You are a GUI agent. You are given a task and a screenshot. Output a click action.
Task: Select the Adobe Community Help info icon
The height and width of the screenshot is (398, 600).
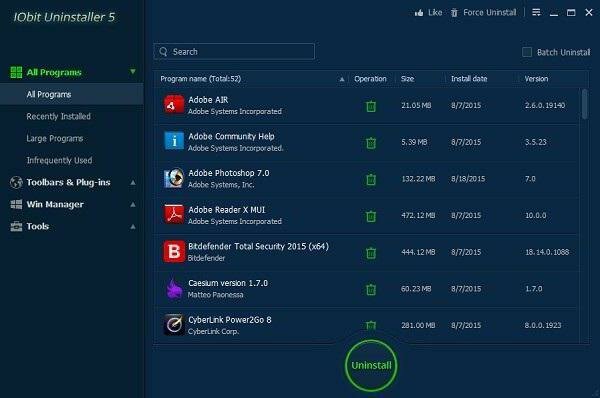pos(174,141)
